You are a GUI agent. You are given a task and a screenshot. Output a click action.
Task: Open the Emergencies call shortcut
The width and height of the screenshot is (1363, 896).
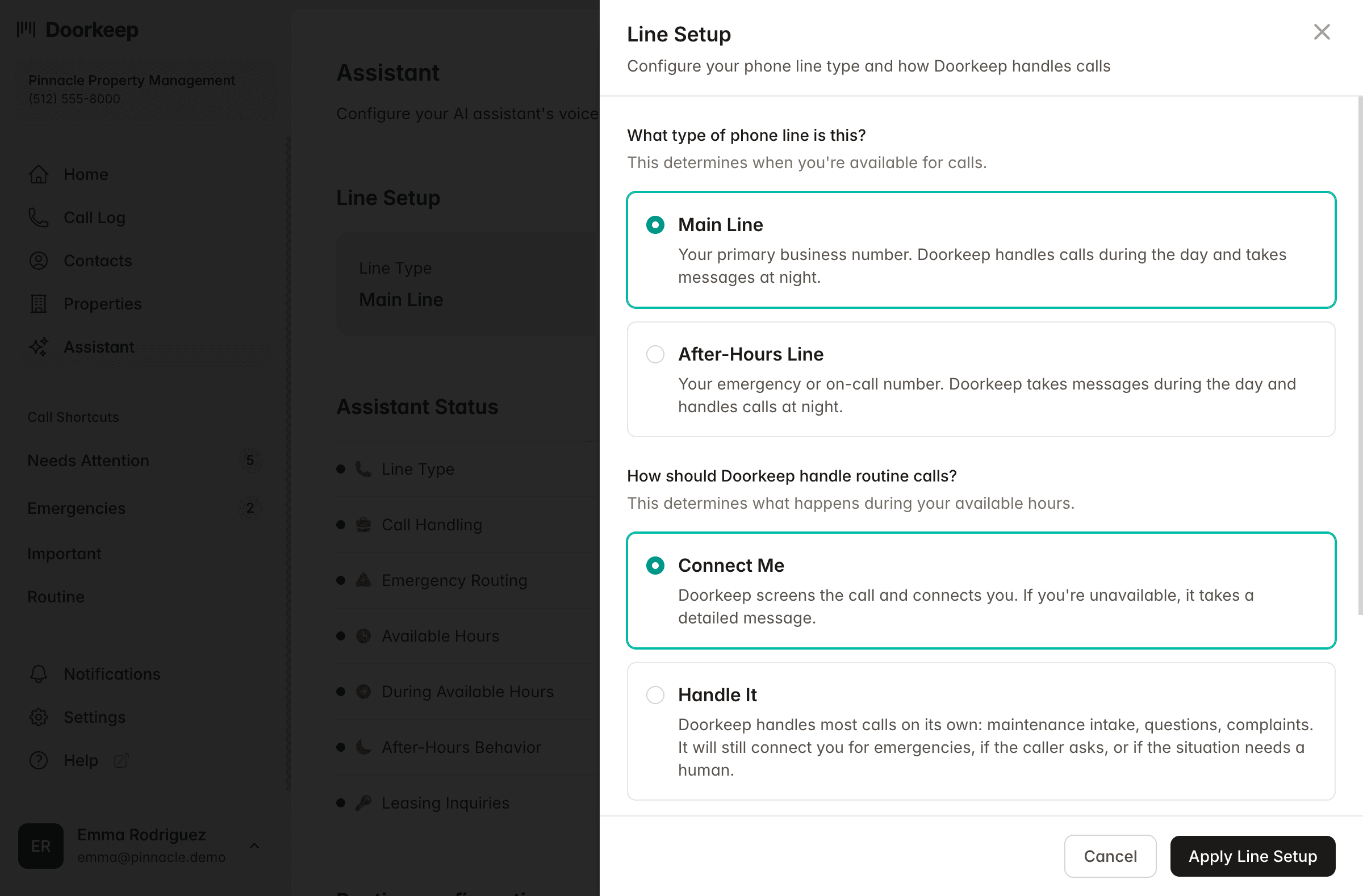click(76, 508)
